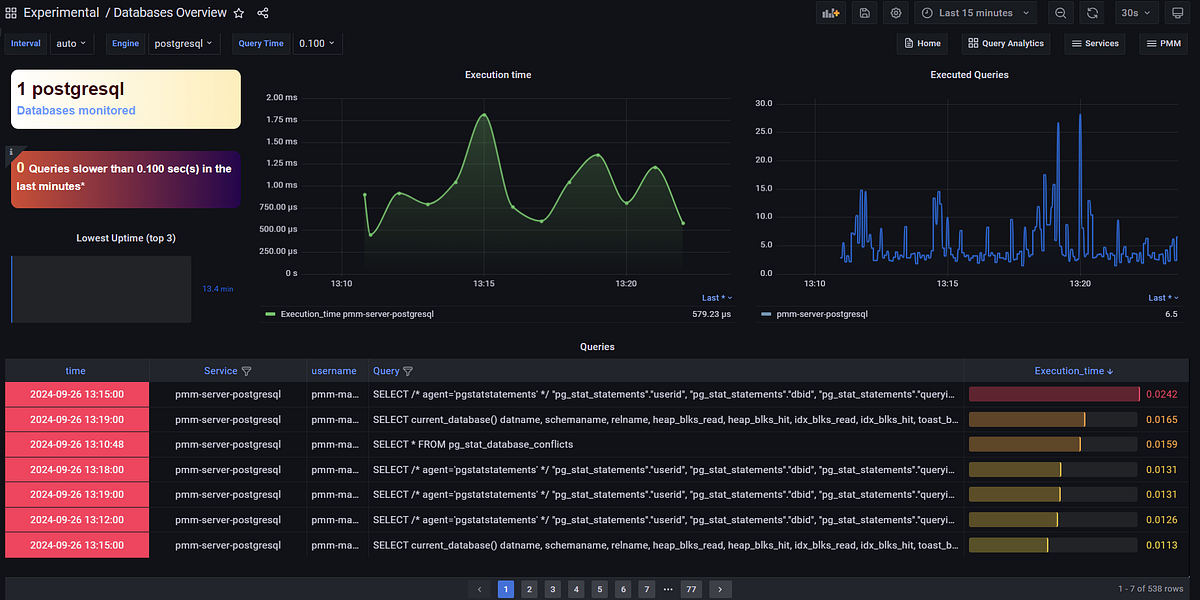
Task: Open the PMM link in the toolbar
Action: coord(1163,43)
